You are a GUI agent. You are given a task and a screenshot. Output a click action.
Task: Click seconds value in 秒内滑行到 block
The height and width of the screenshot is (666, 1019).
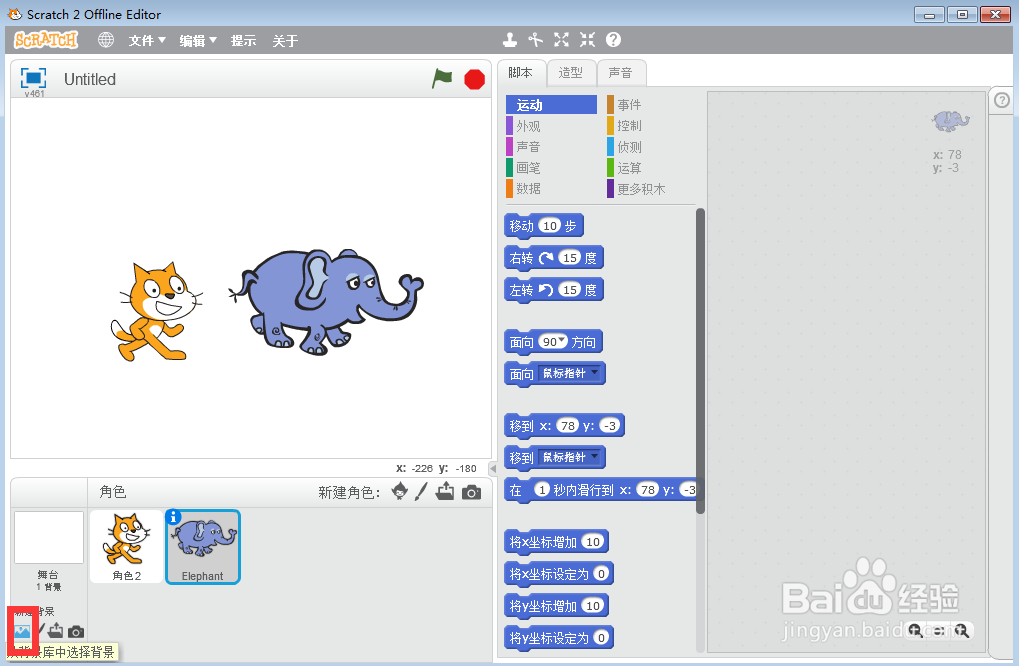click(542, 489)
